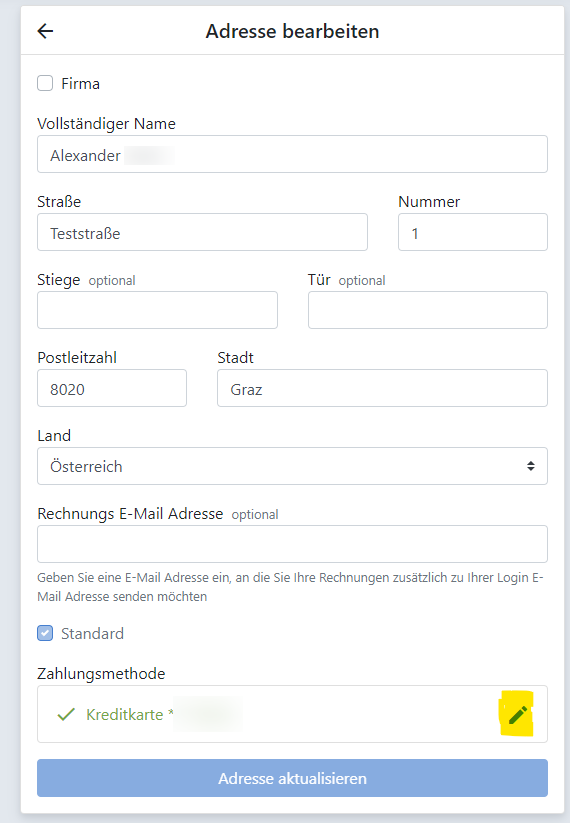Click the Zahlungsmethode box

coord(292,714)
